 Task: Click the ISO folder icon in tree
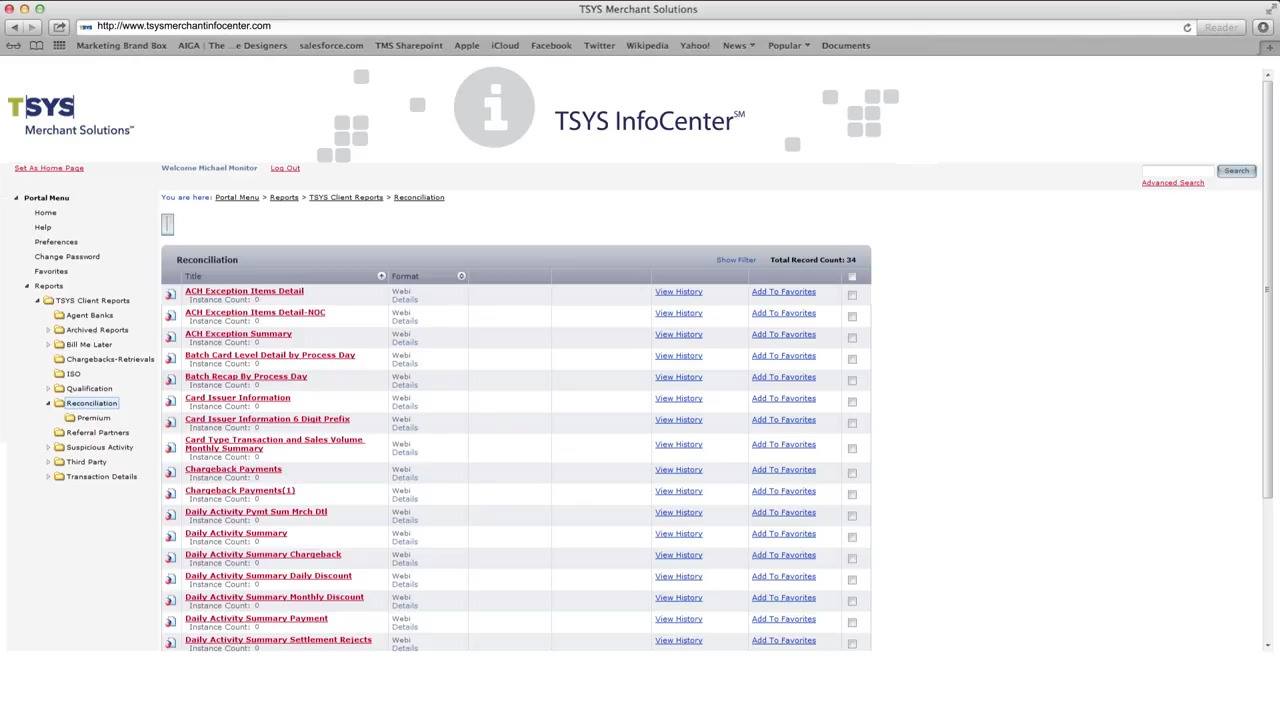[59, 373]
